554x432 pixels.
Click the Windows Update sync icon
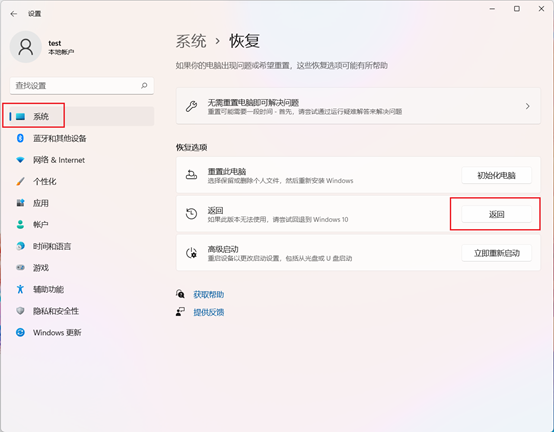coord(20,332)
